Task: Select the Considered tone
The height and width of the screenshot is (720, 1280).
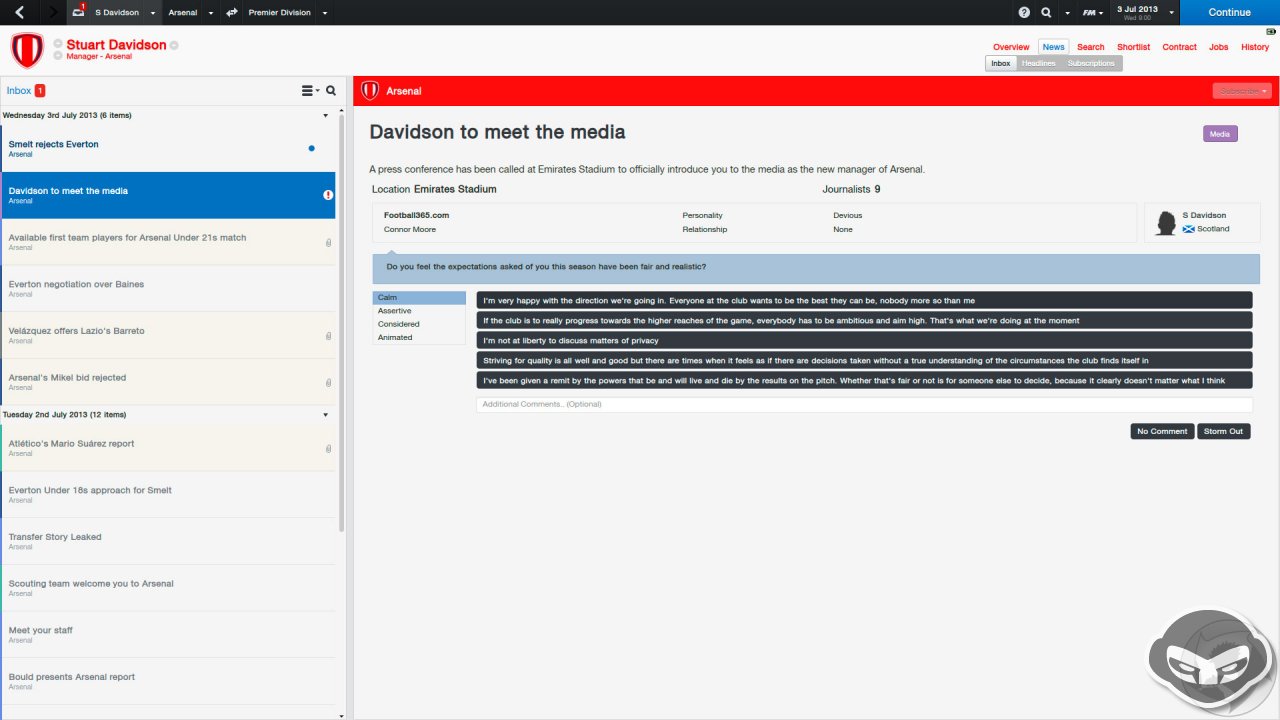Action: tap(419, 324)
